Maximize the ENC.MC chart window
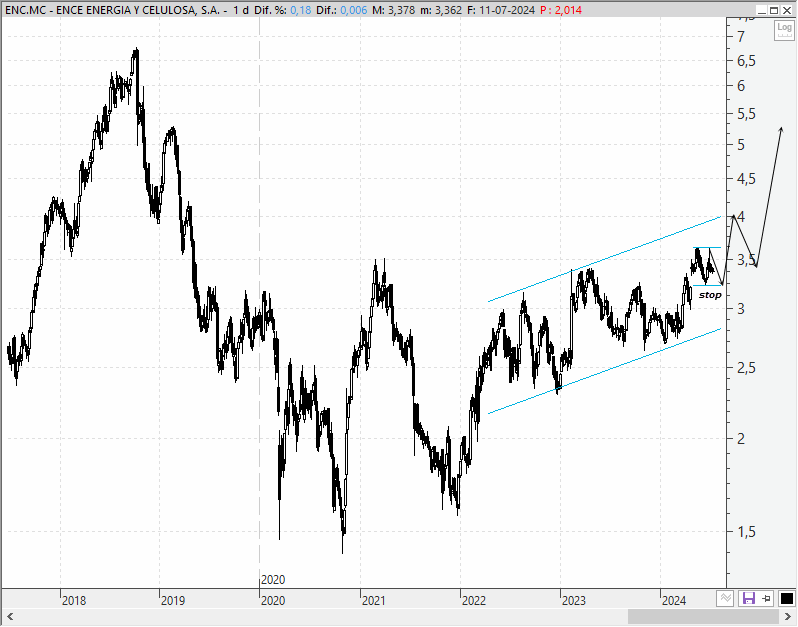This screenshot has height=627, width=798. [774, 10]
